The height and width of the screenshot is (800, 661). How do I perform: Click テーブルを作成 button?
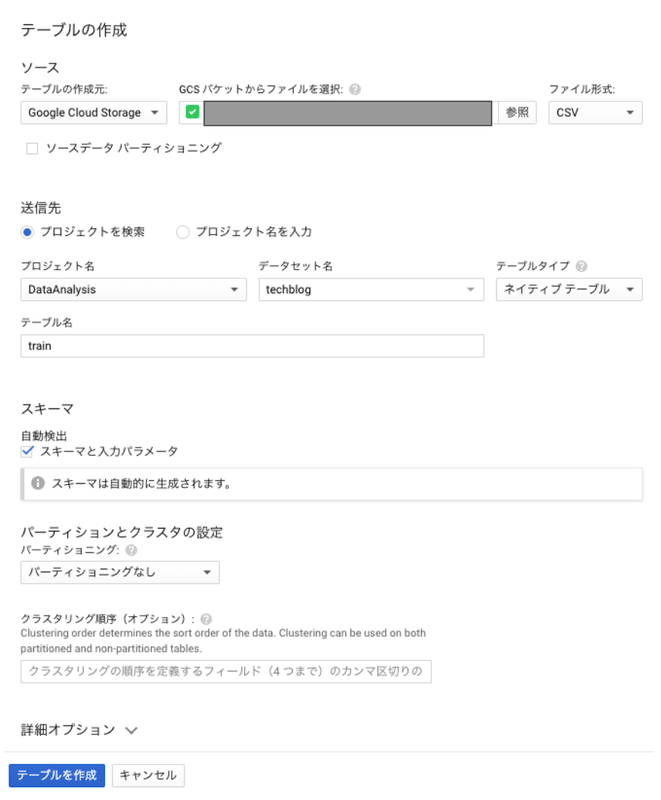[57, 775]
